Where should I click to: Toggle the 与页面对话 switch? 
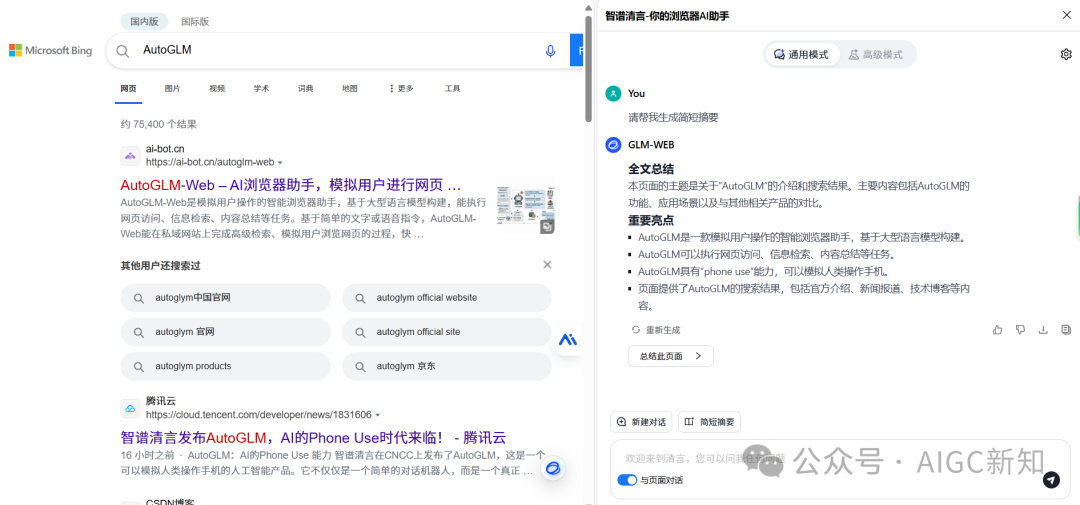click(x=627, y=480)
